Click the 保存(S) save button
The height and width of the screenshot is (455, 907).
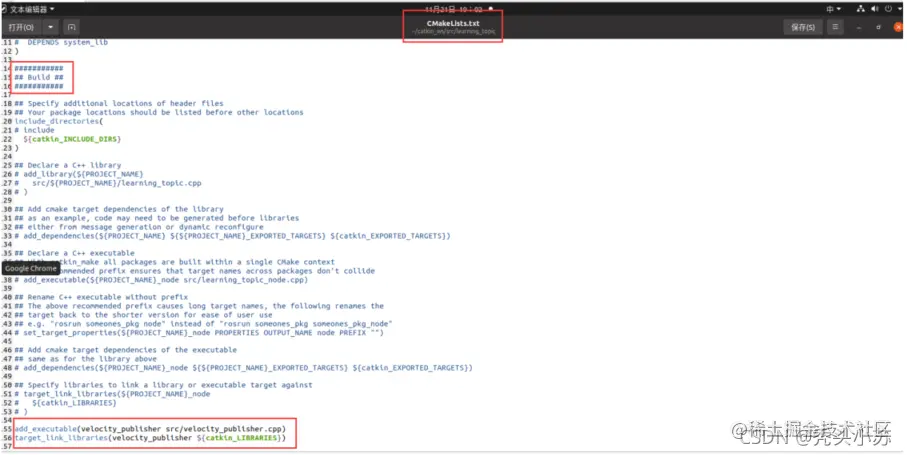click(x=803, y=27)
